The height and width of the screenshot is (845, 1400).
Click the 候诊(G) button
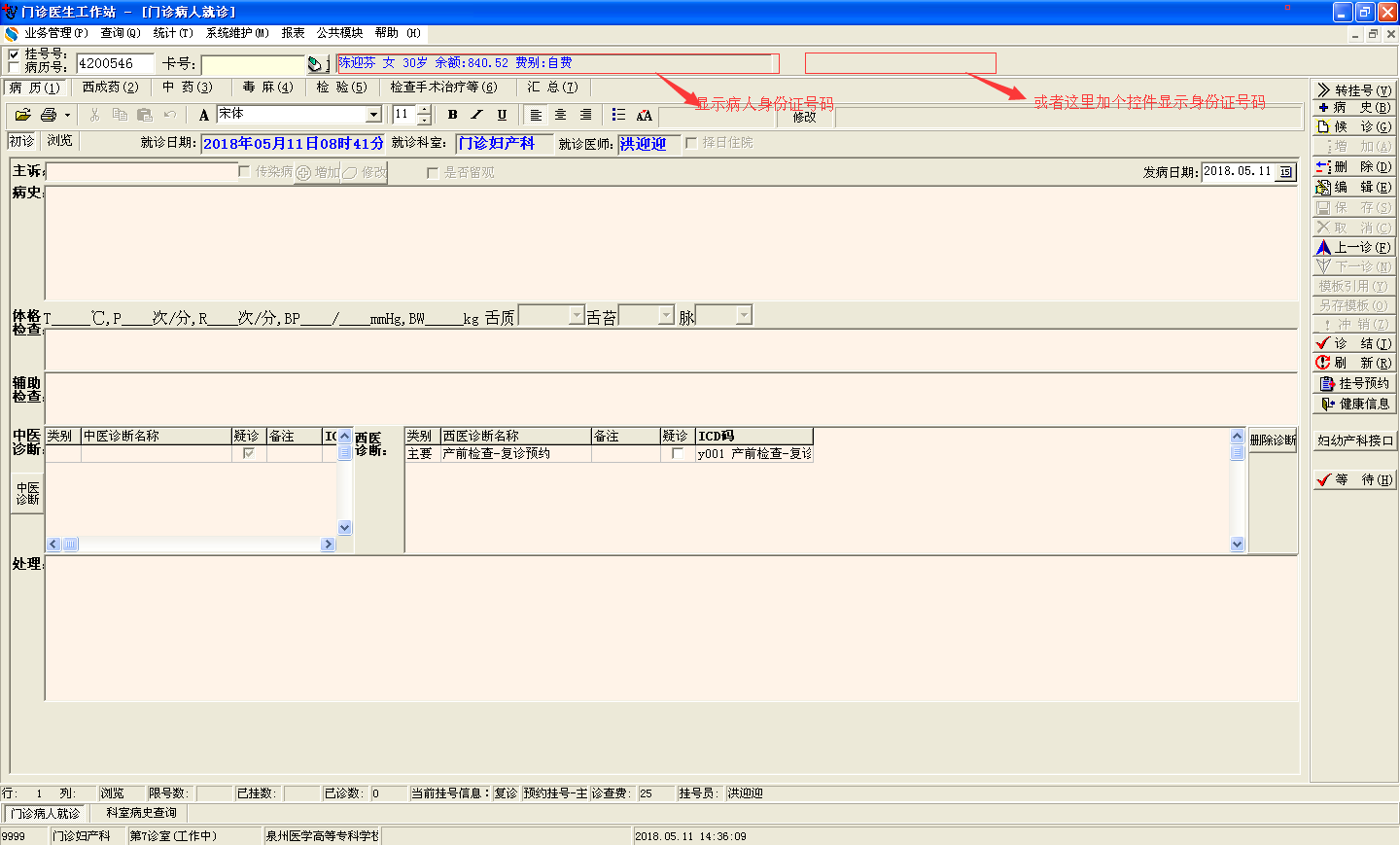coord(1354,126)
